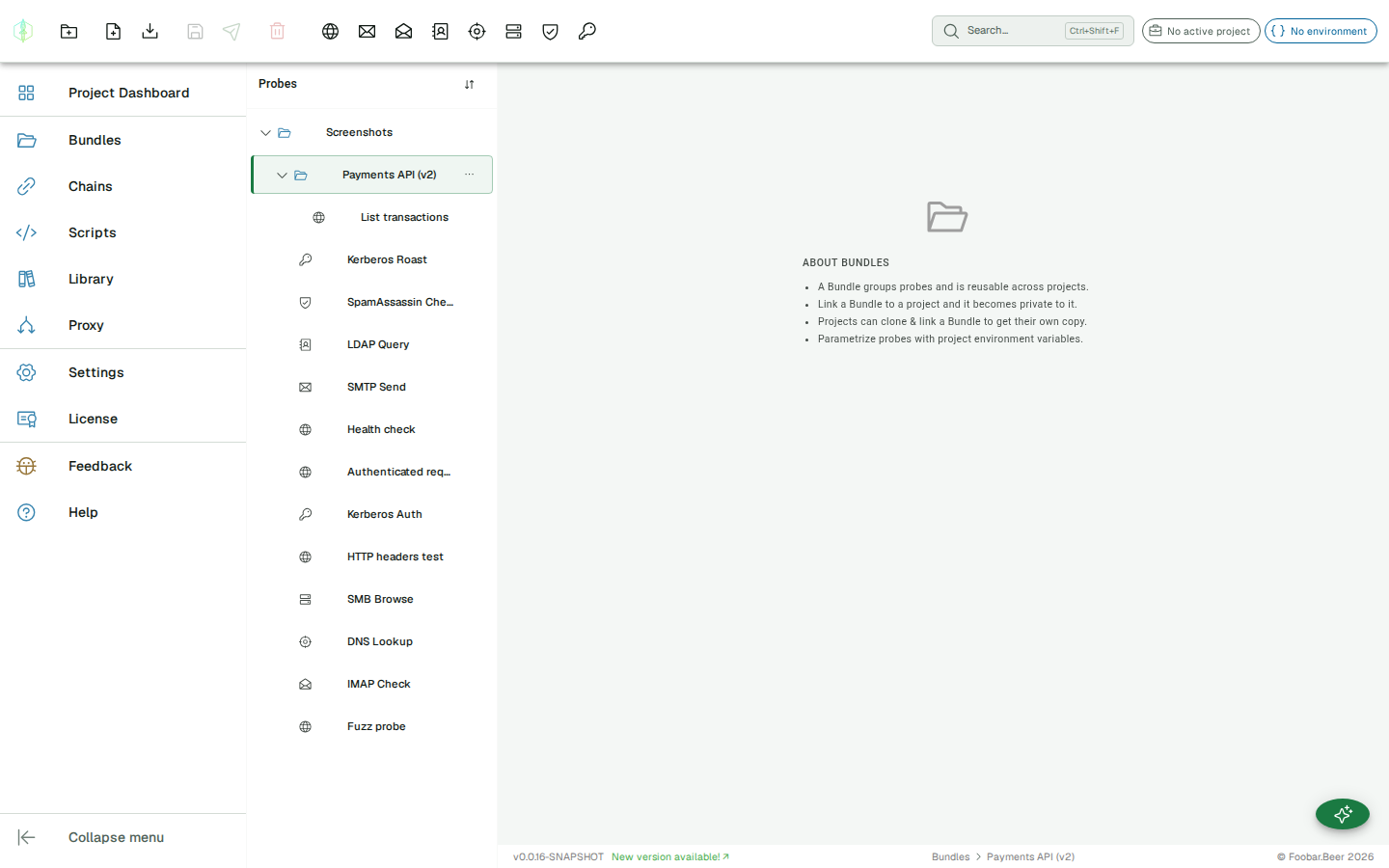Click the import download icon in toolbar
This screenshot has width=1389, height=868.
(x=150, y=31)
